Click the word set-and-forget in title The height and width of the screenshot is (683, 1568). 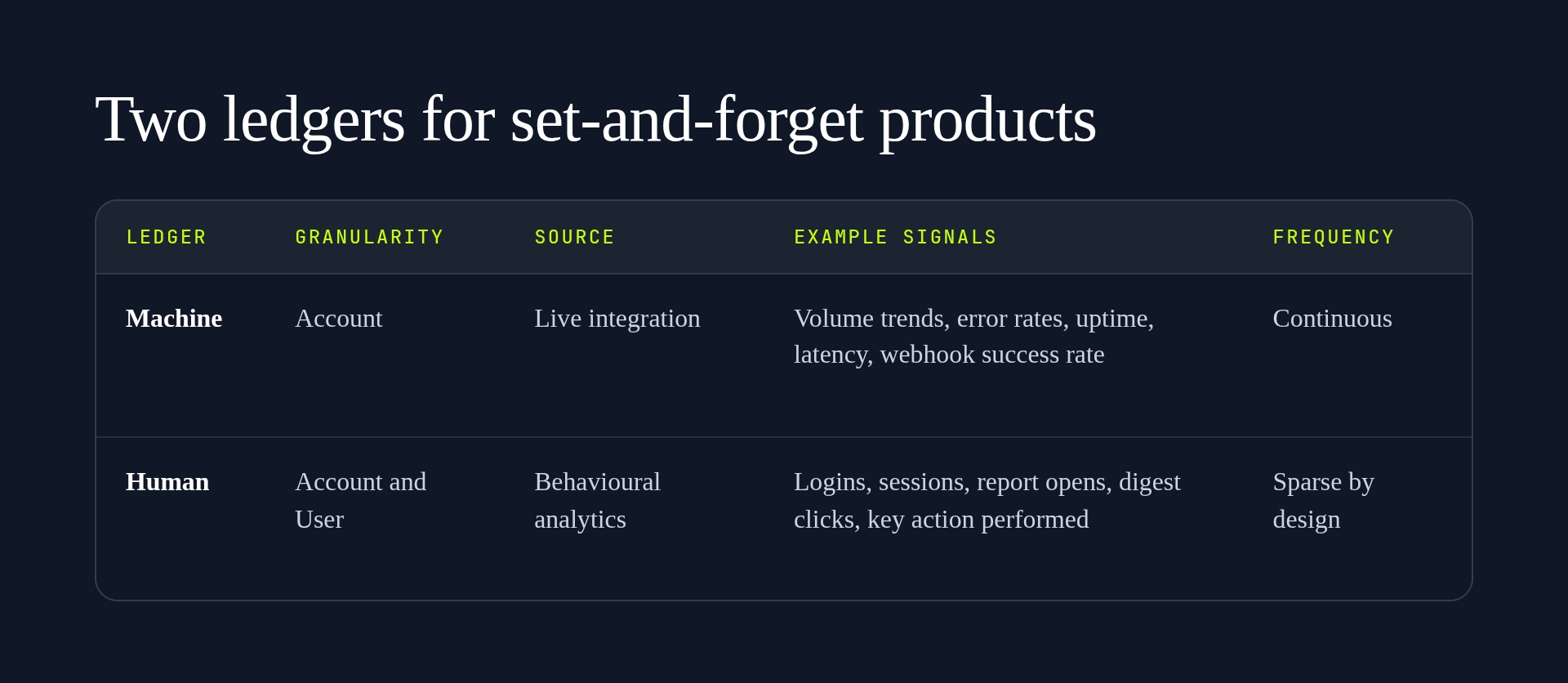tap(686, 120)
